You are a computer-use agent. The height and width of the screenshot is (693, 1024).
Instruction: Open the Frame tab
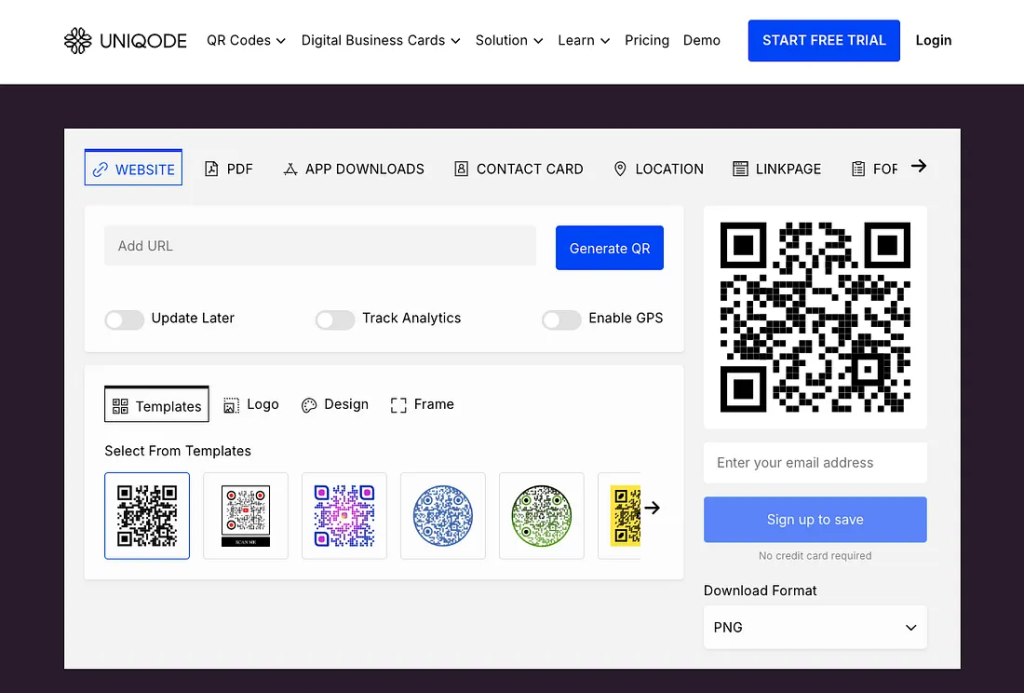pyautogui.click(x=422, y=404)
